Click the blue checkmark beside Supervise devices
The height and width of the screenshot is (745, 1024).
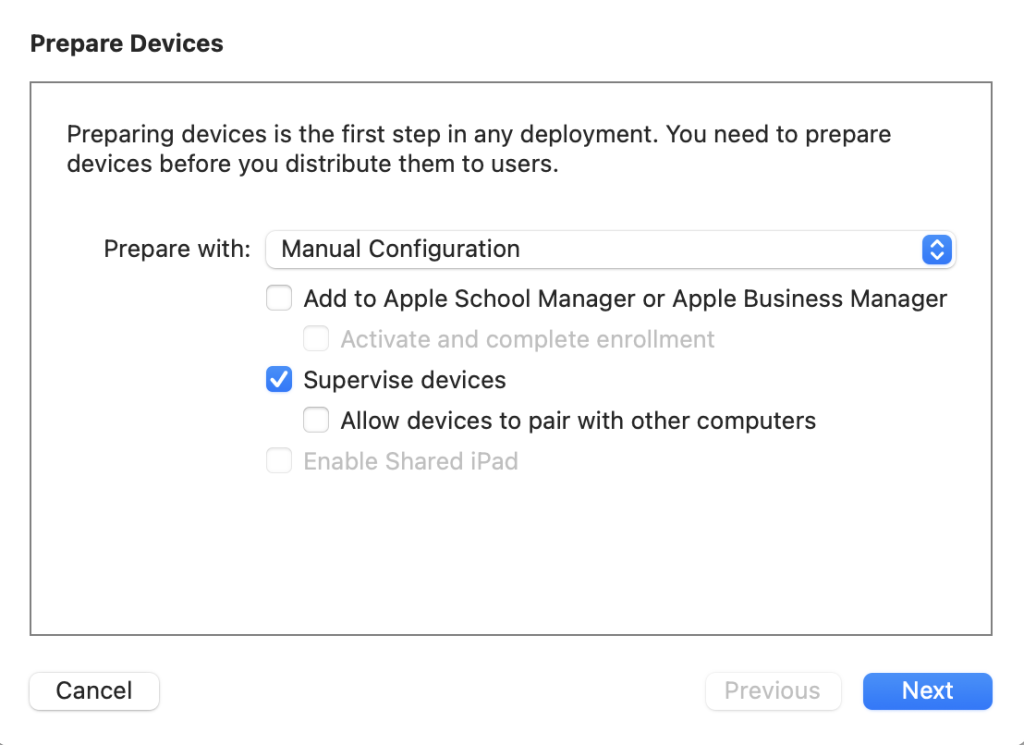279,379
